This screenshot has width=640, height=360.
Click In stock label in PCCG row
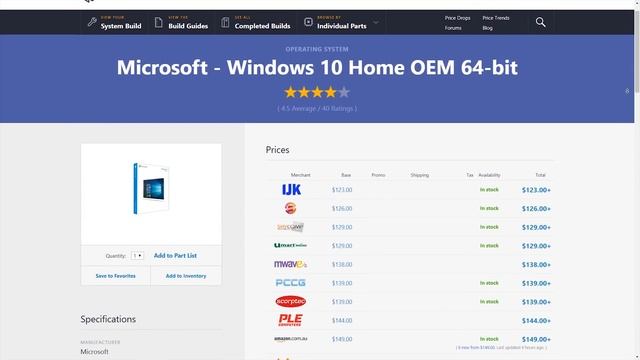pos(489,283)
